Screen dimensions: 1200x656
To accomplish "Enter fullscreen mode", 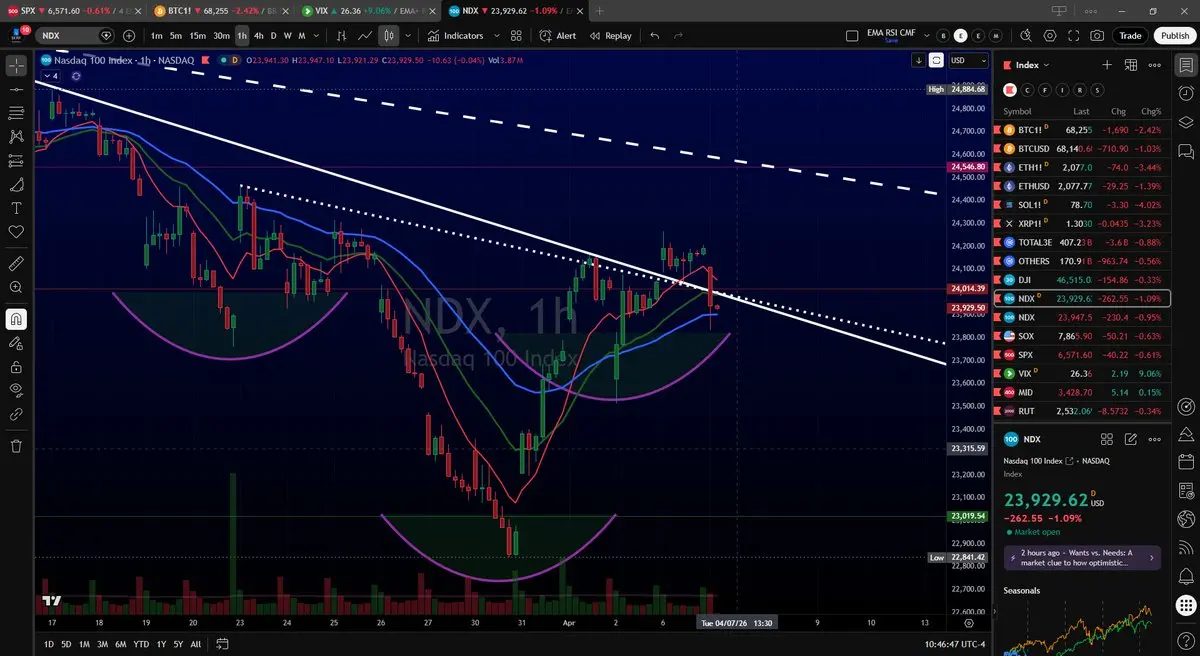I will tap(1074, 35).
